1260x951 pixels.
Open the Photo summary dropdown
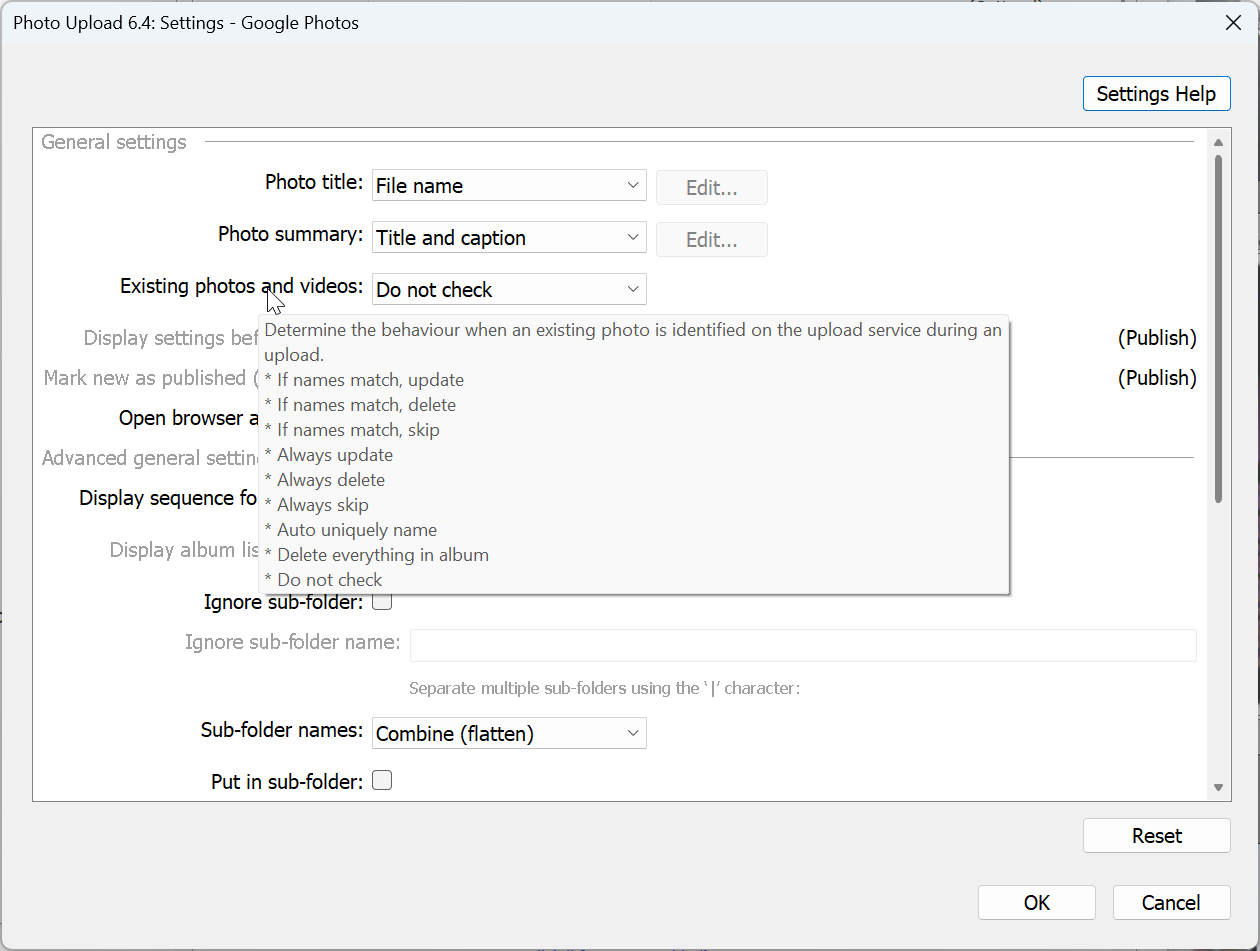click(x=509, y=238)
